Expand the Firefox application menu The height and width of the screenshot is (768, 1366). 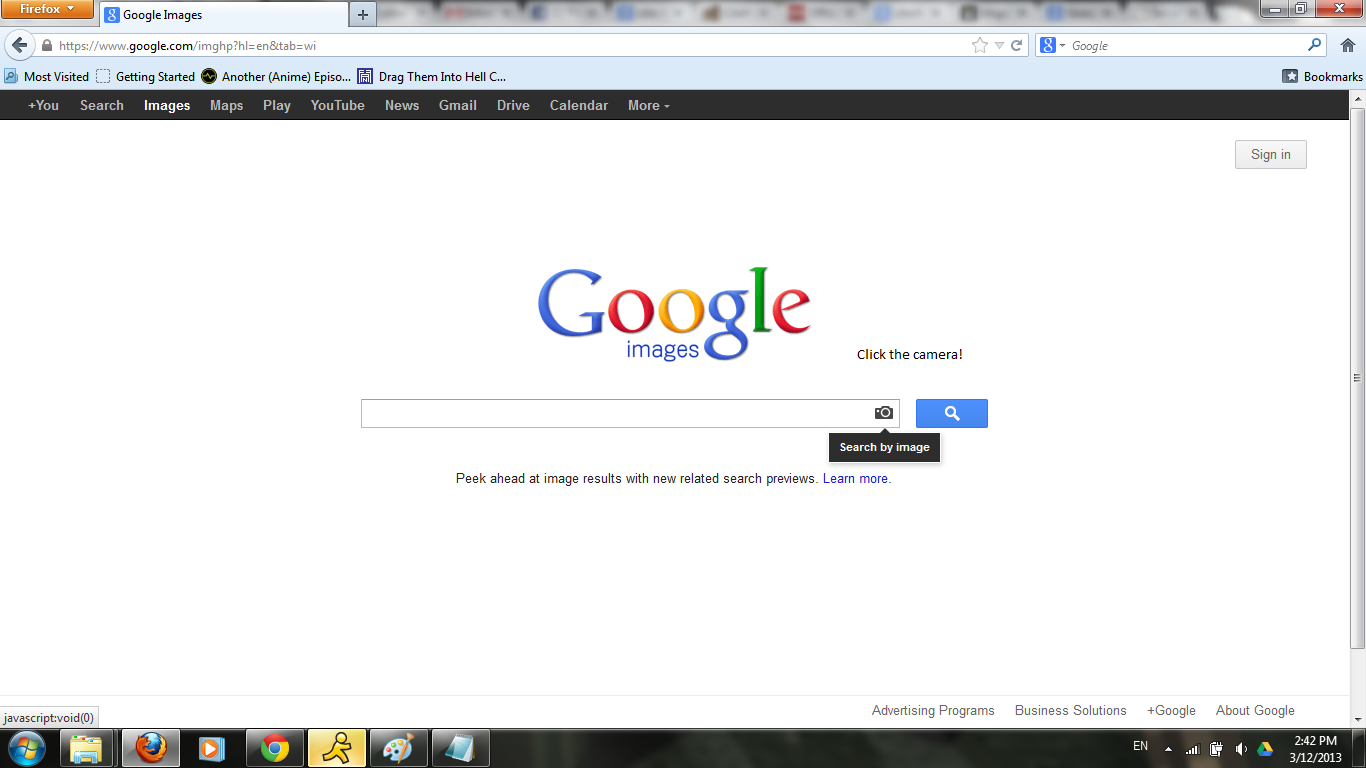(47, 9)
